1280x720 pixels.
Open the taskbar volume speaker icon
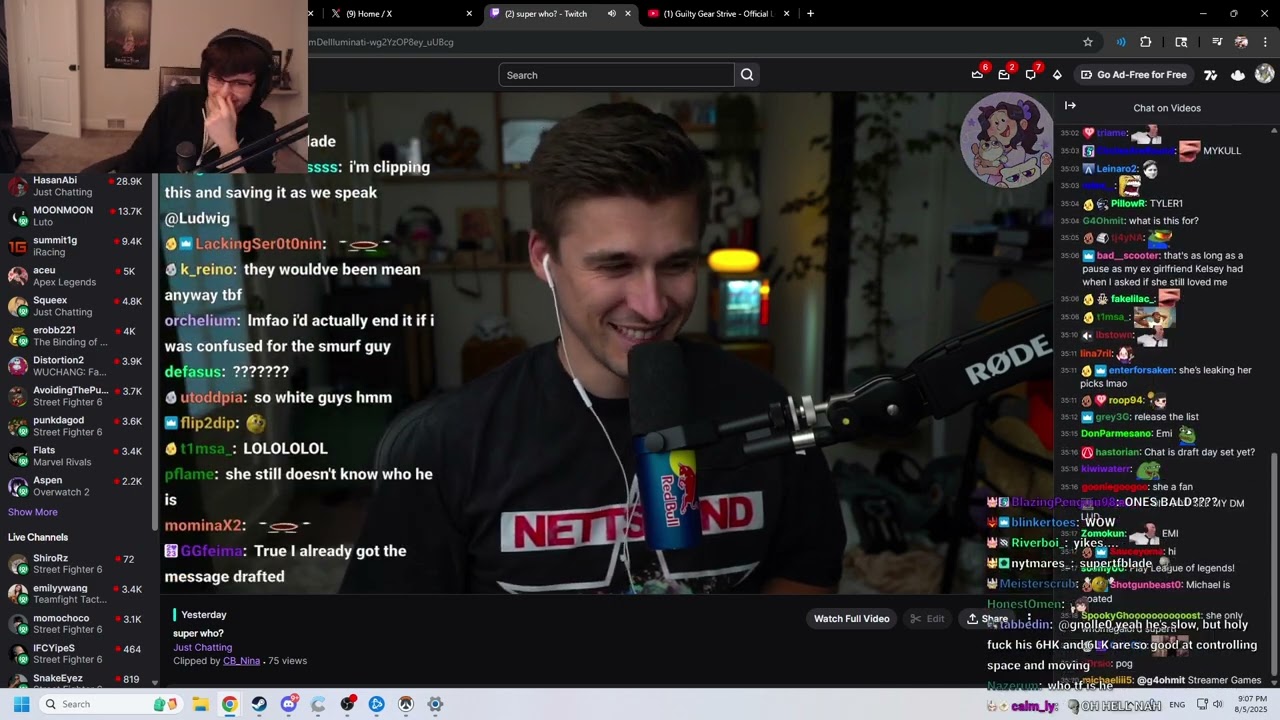1217,704
